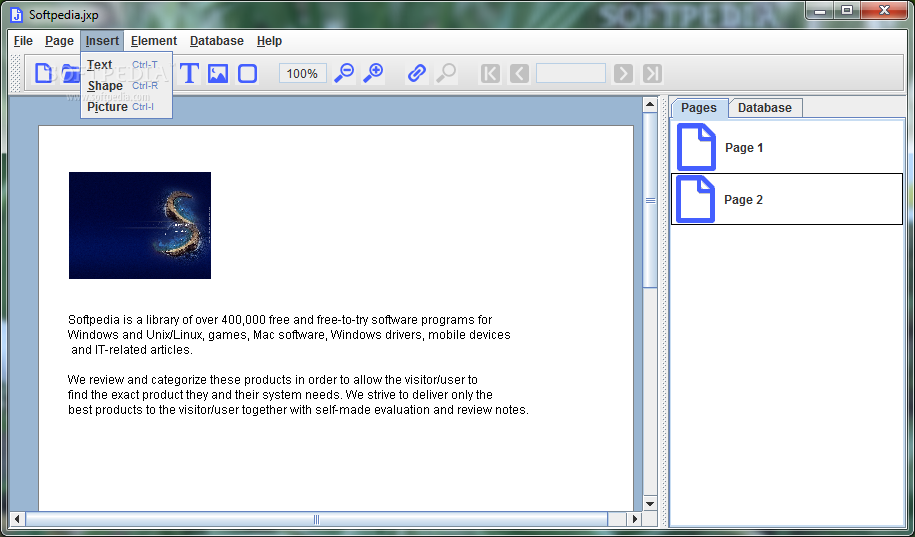This screenshot has width=915, height=537.
Task: Click the horizontal scrollbar left arrow
Action: [x=17, y=518]
